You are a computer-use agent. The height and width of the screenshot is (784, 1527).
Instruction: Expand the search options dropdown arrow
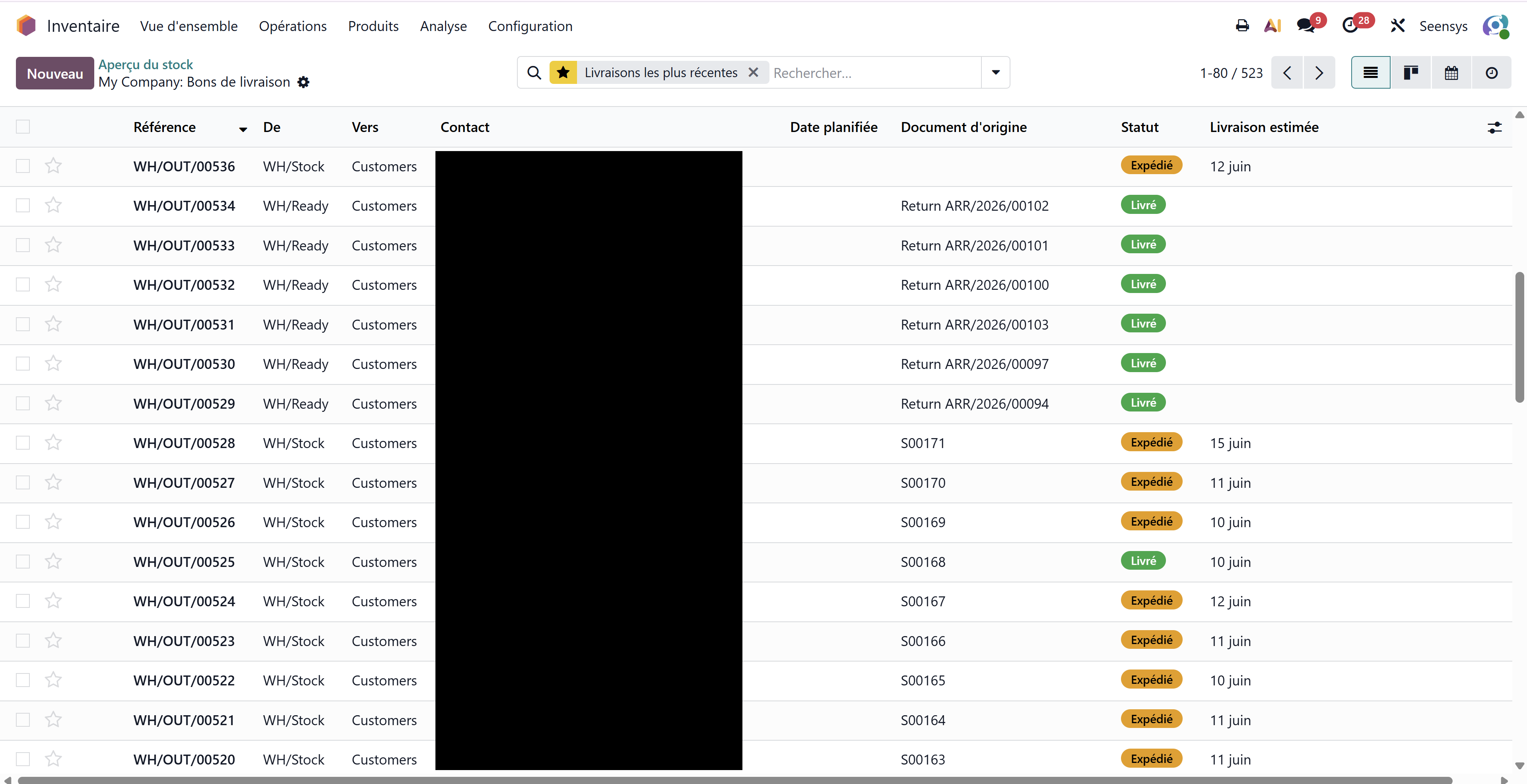click(x=996, y=72)
